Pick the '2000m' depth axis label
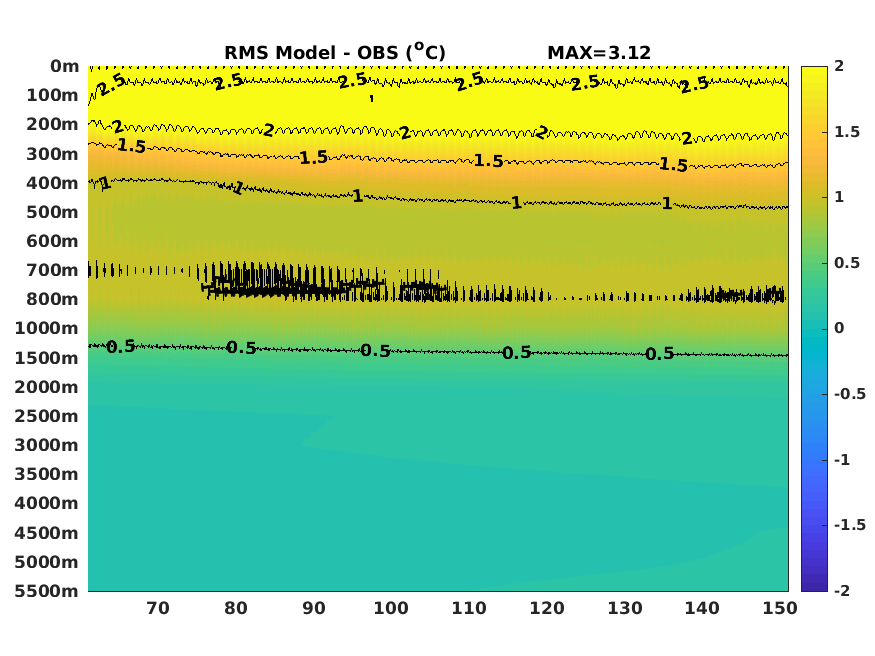The height and width of the screenshot is (656, 875). (x=47, y=387)
